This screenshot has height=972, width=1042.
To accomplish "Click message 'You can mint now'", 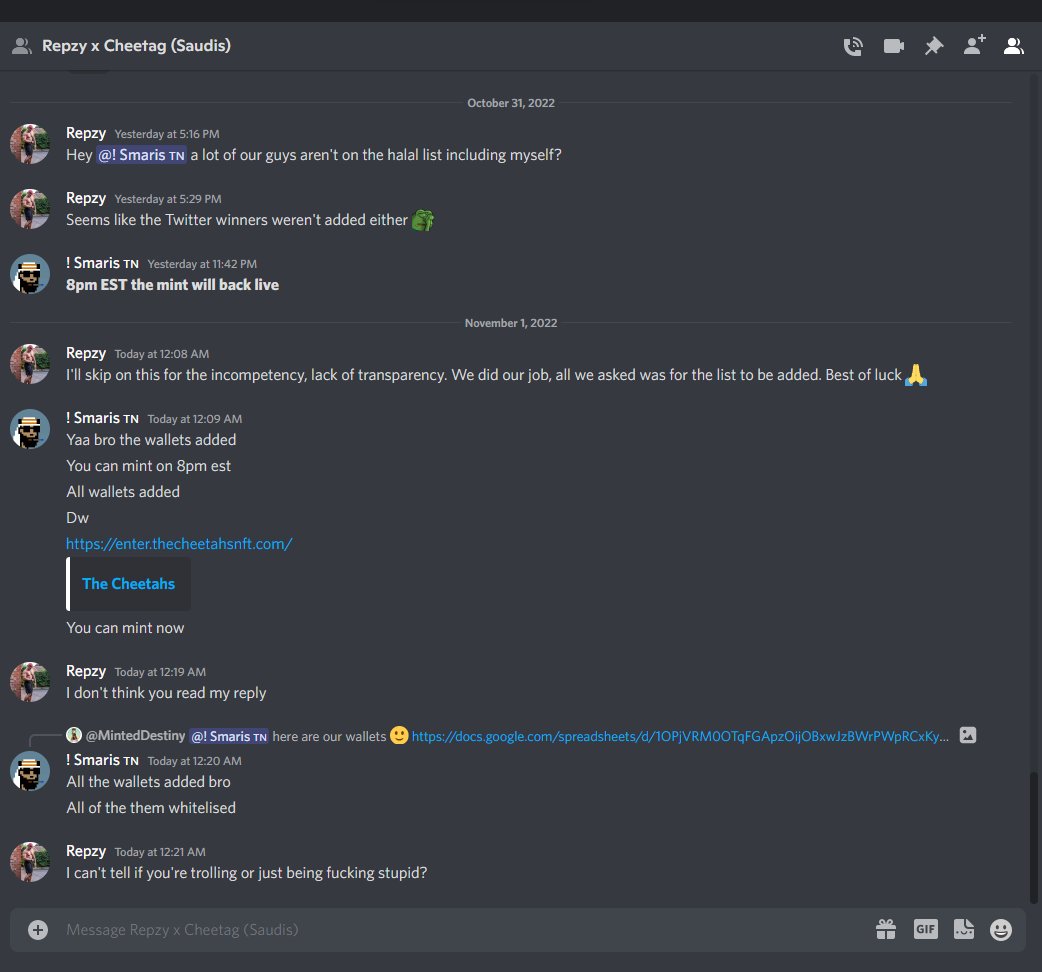I will [125, 628].
